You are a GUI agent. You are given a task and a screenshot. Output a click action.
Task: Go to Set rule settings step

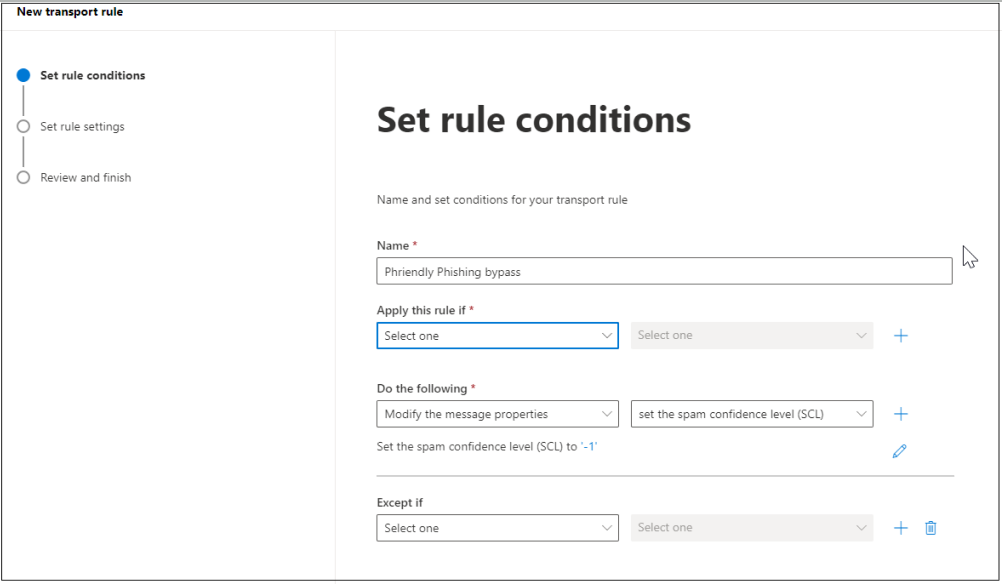click(82, 127)
